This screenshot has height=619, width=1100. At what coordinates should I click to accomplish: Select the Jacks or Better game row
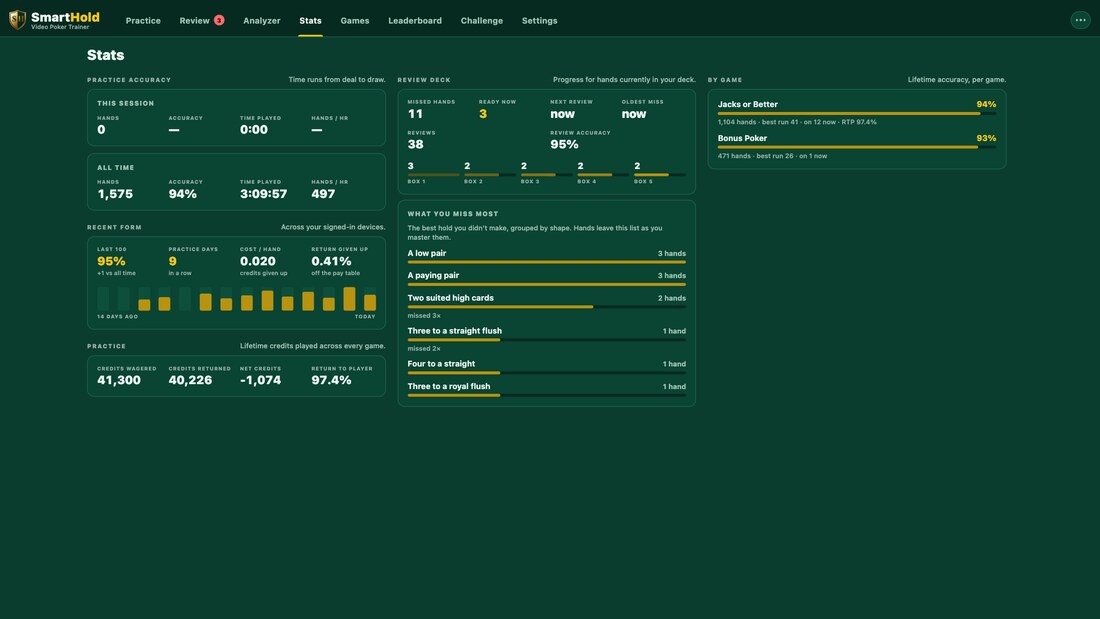tap(857, 112)
